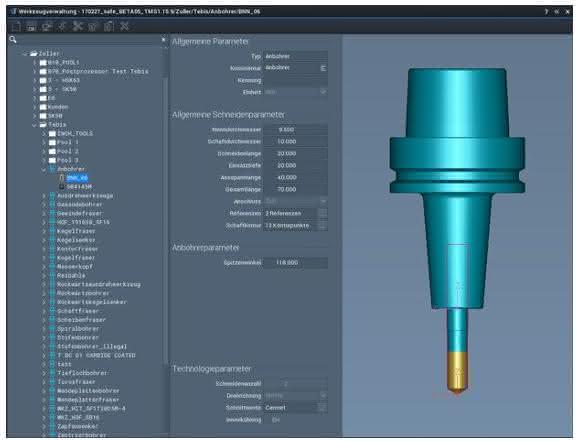580x441 pixels.
Task: Open the Einheit dropdown
Action: [295, 92]
